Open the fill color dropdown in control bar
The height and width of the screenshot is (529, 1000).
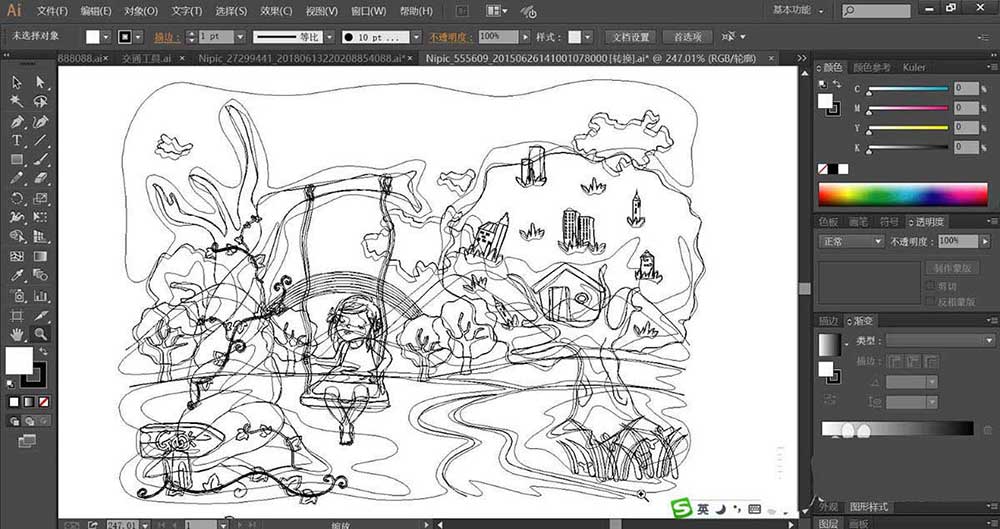click(x=107, y=37)
